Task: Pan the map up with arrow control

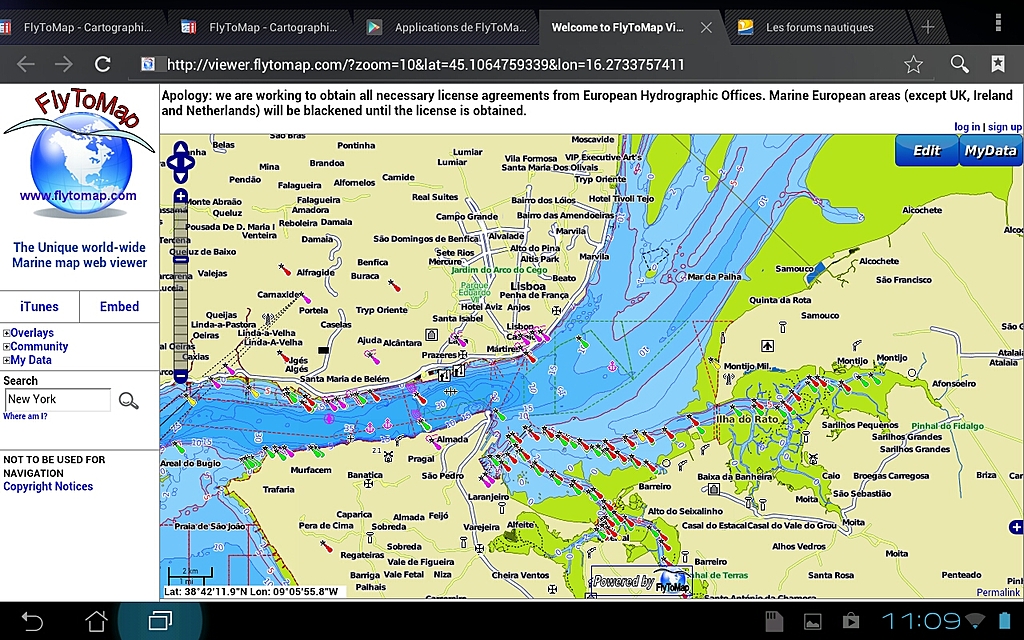Action: coord(181,149)
